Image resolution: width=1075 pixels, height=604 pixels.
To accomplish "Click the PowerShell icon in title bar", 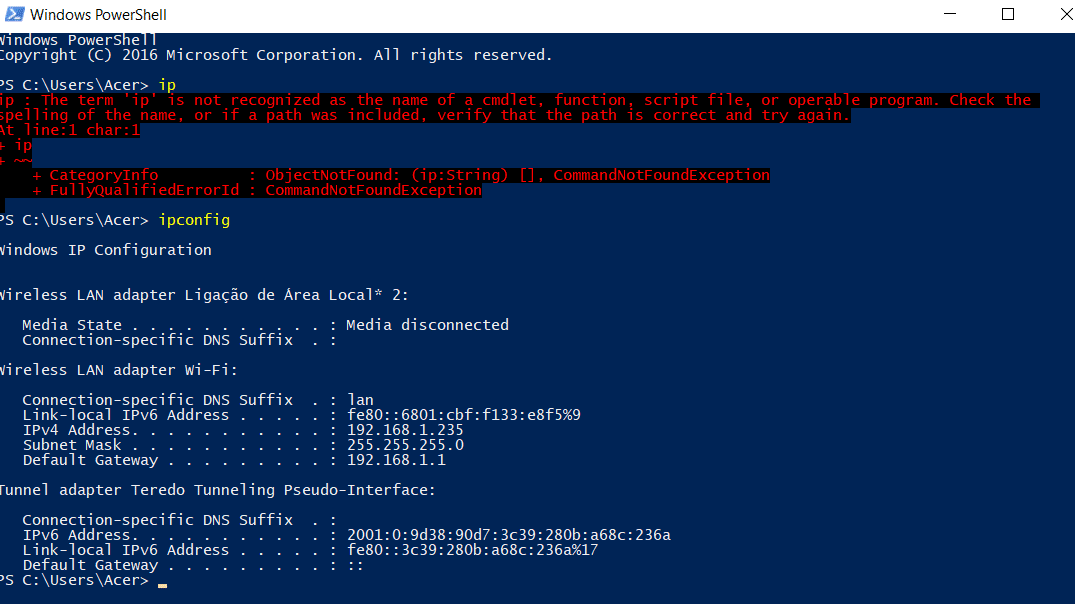I will (13, 15).
